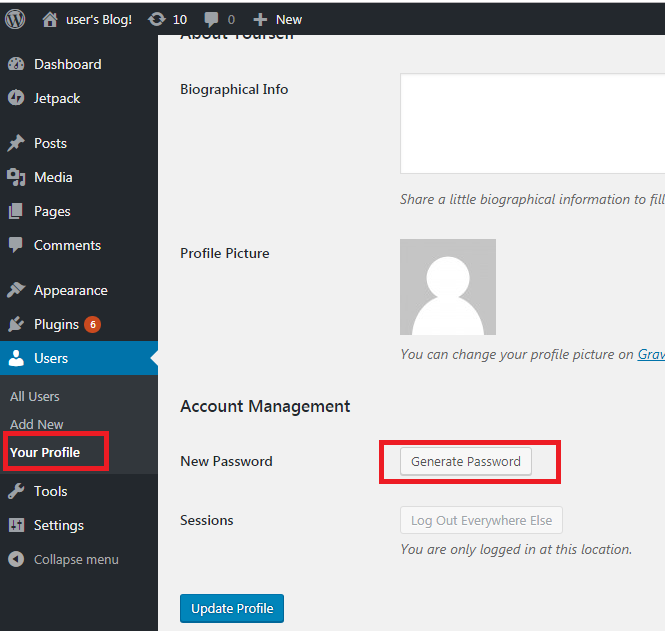
Task: Click the Appearance paintbrush icon
Action: [x=16, y=290]
